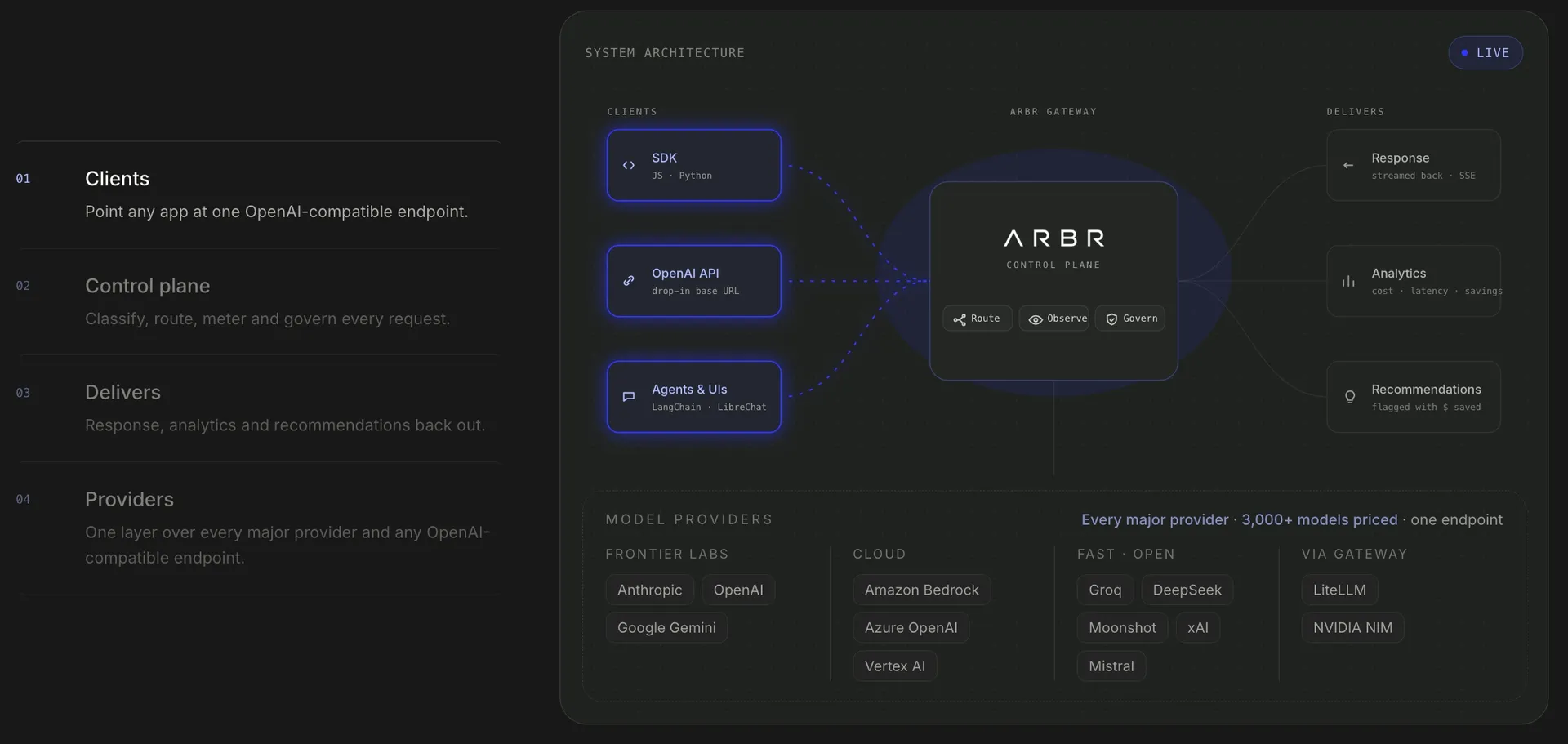The image size is (1568, 744).
Task: Click the SDK code brackets icon
Action: 629,165
